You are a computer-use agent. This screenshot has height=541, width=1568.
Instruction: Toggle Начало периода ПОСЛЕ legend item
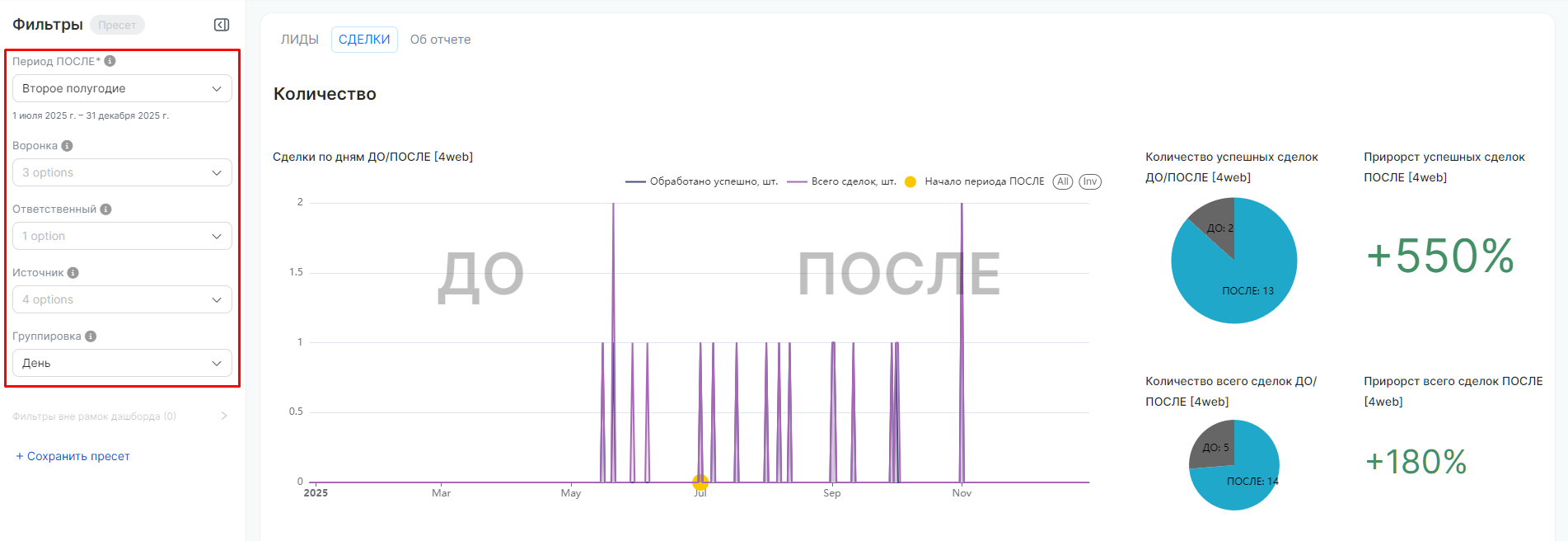975,181
